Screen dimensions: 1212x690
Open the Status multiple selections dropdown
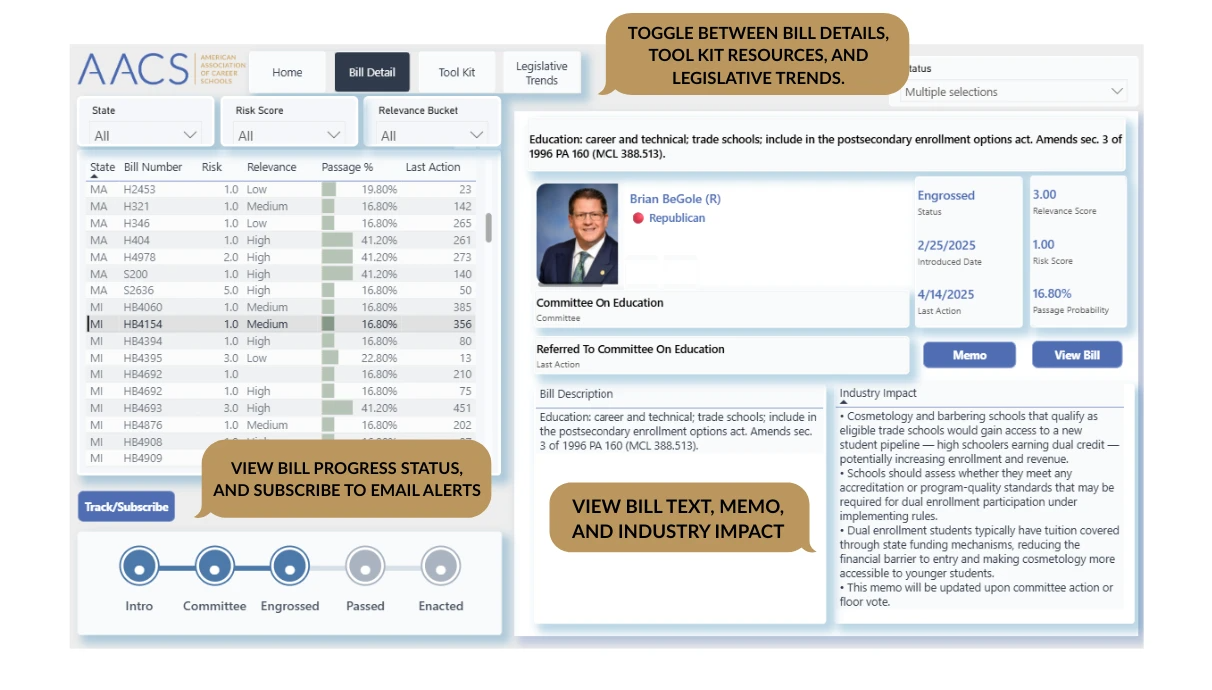coord(1014,92)
